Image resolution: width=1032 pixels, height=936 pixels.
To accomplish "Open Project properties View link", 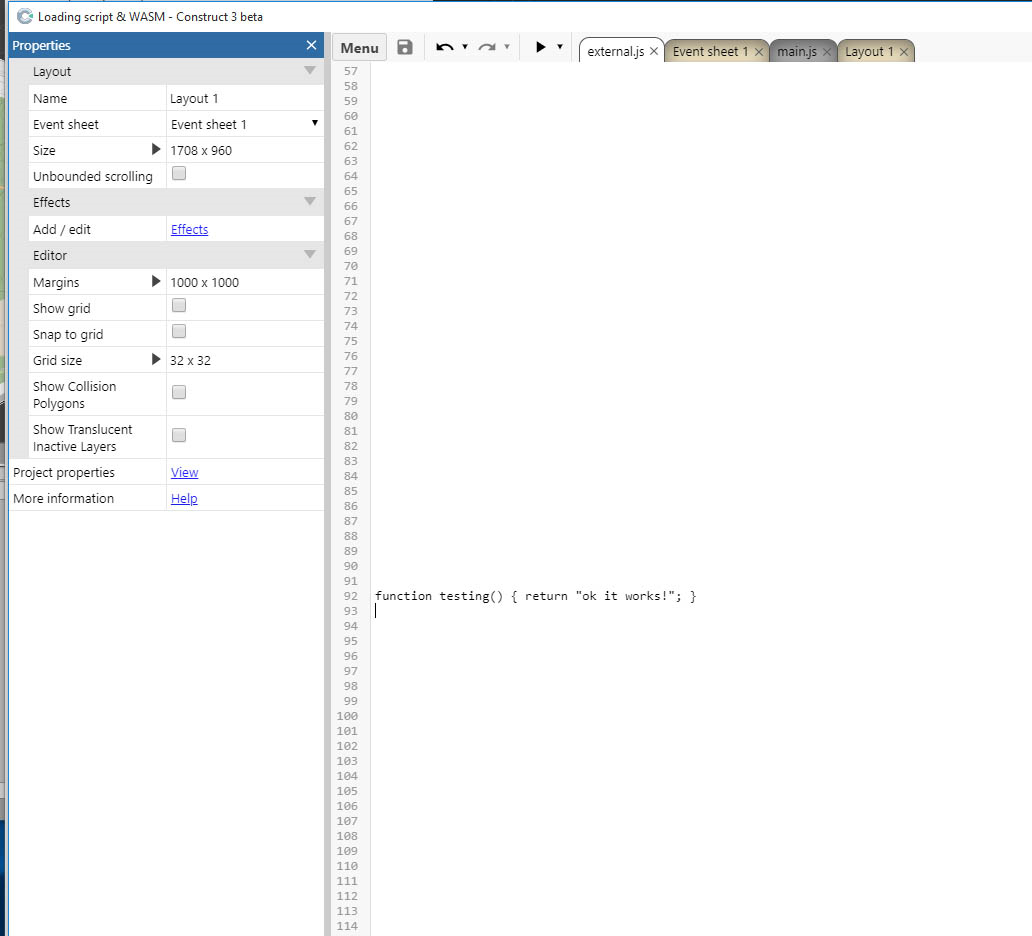I will click(x=184, y=473).
